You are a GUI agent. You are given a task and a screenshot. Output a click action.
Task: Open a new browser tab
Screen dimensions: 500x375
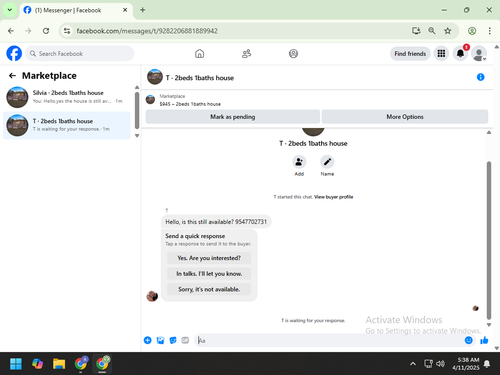(143, 10)
